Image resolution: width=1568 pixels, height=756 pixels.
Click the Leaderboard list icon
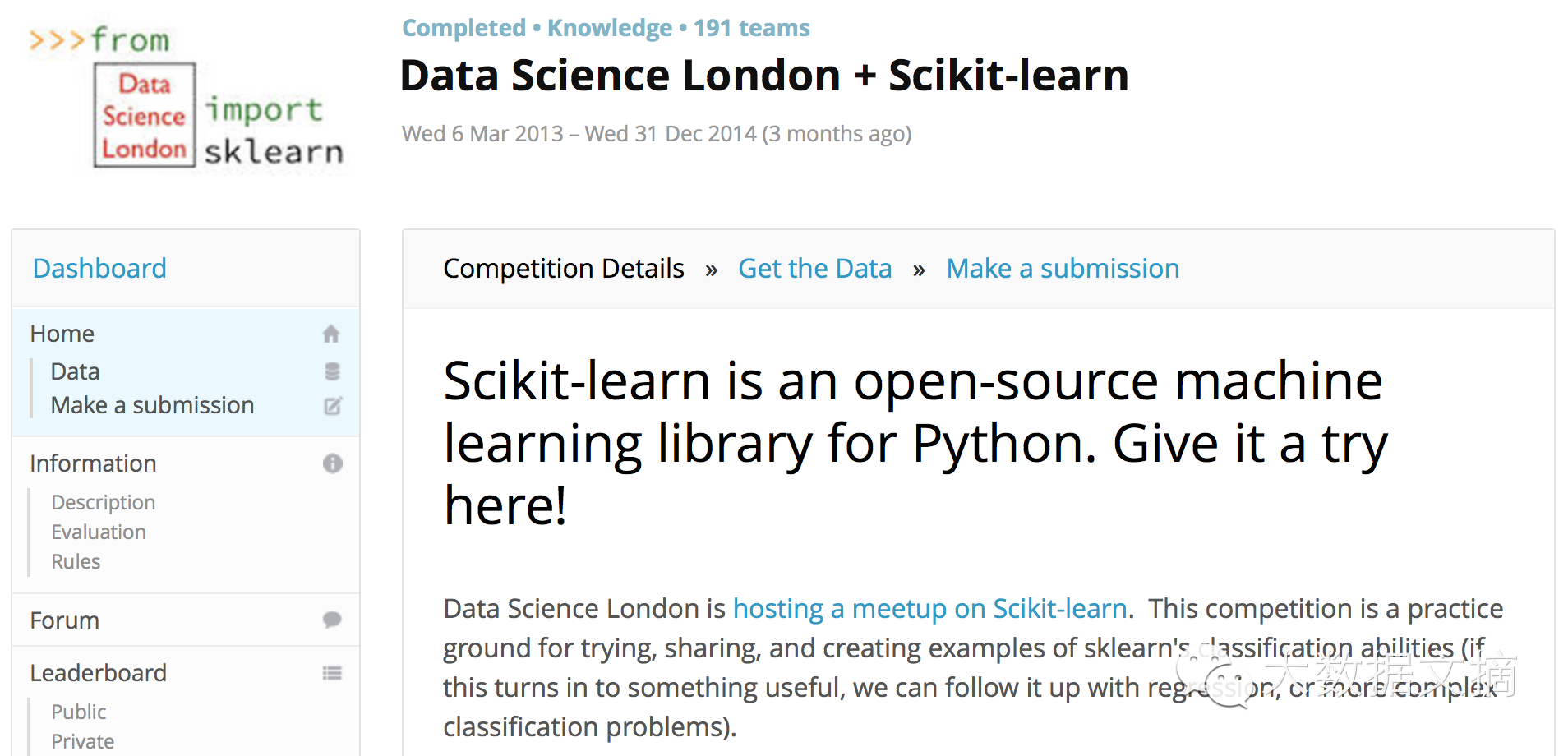pos(332,674)
